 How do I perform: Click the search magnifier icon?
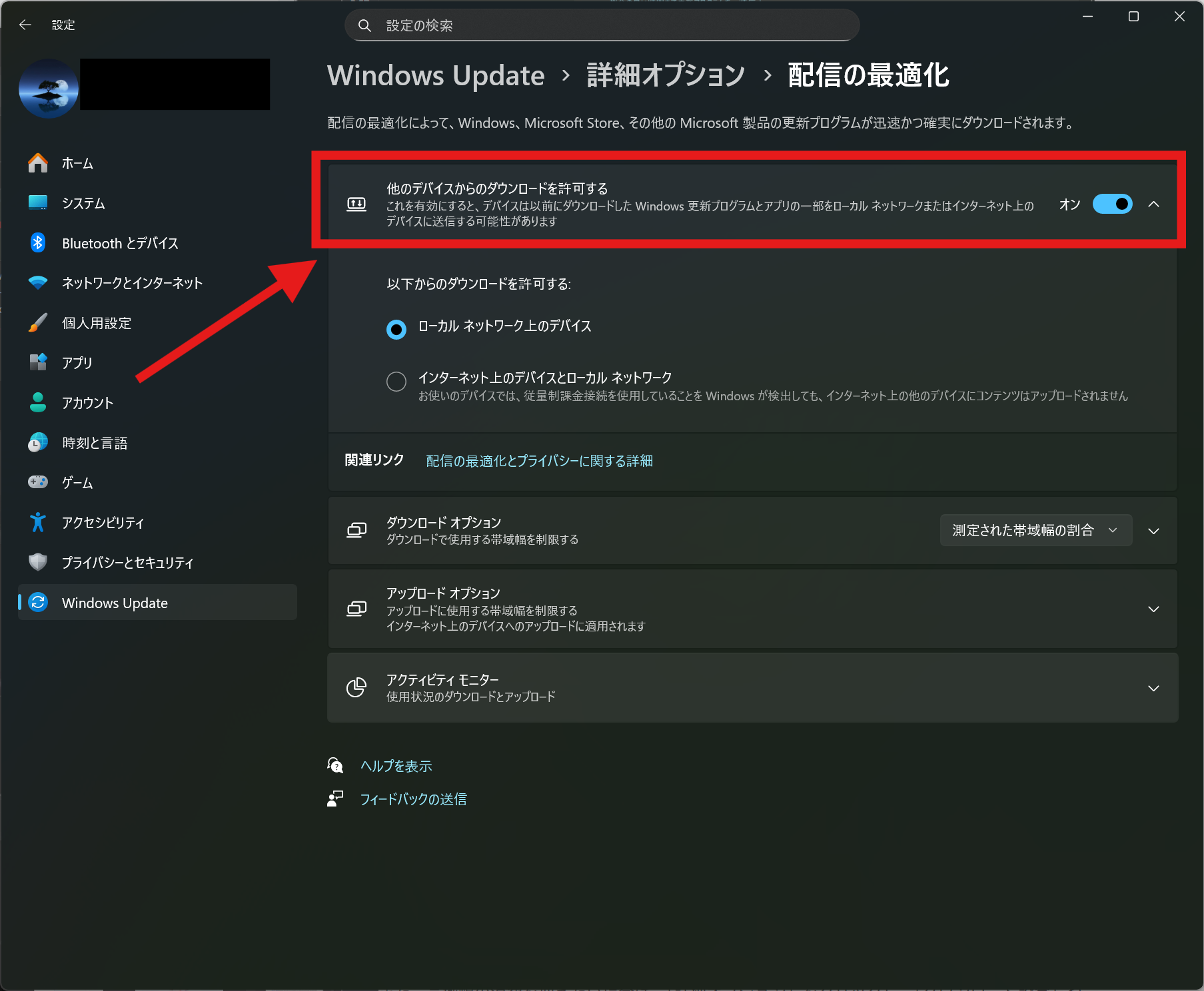[364, 25]
